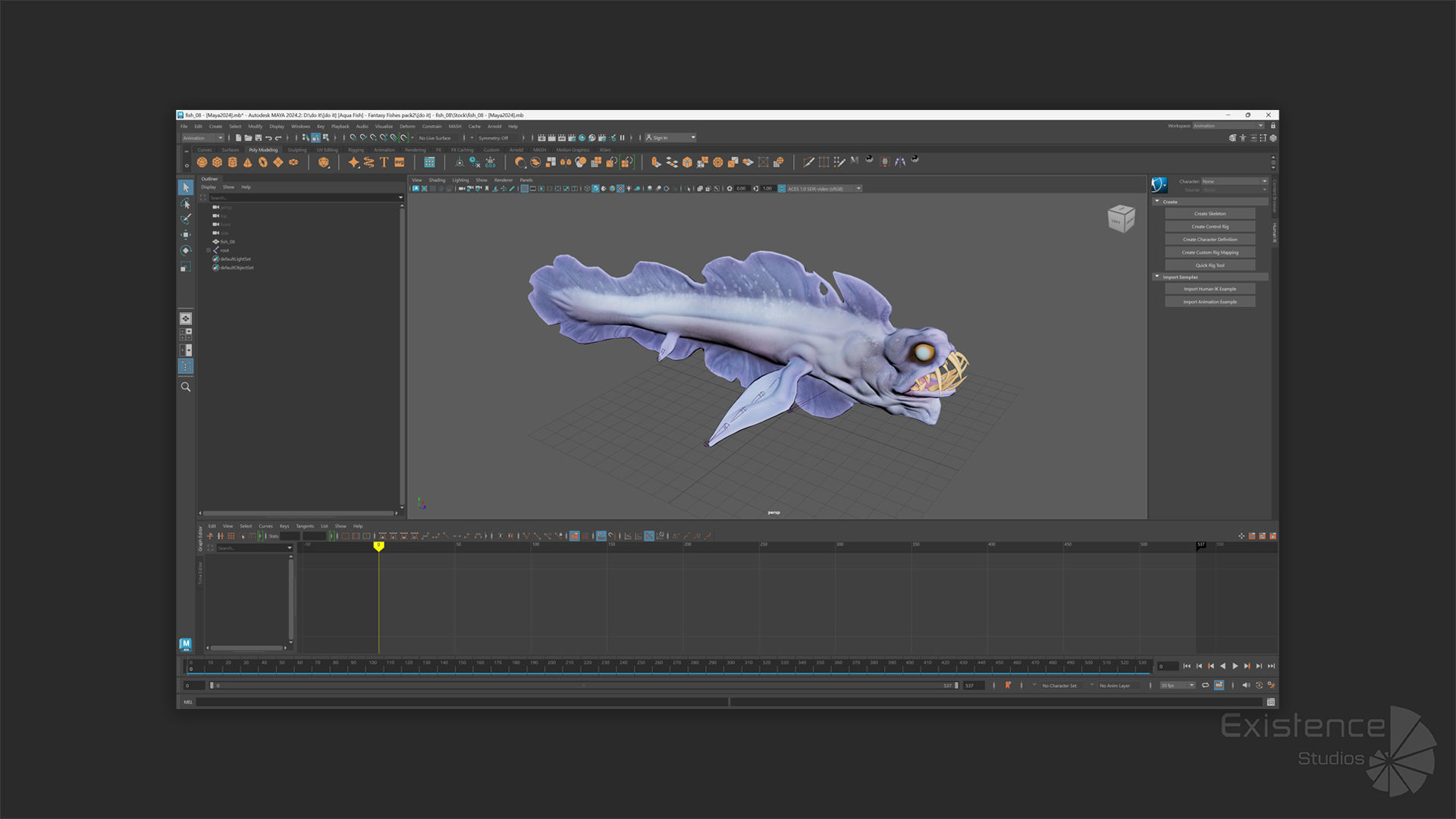
Task: Click the Open Scene folder icon
Action: [248, 138]
